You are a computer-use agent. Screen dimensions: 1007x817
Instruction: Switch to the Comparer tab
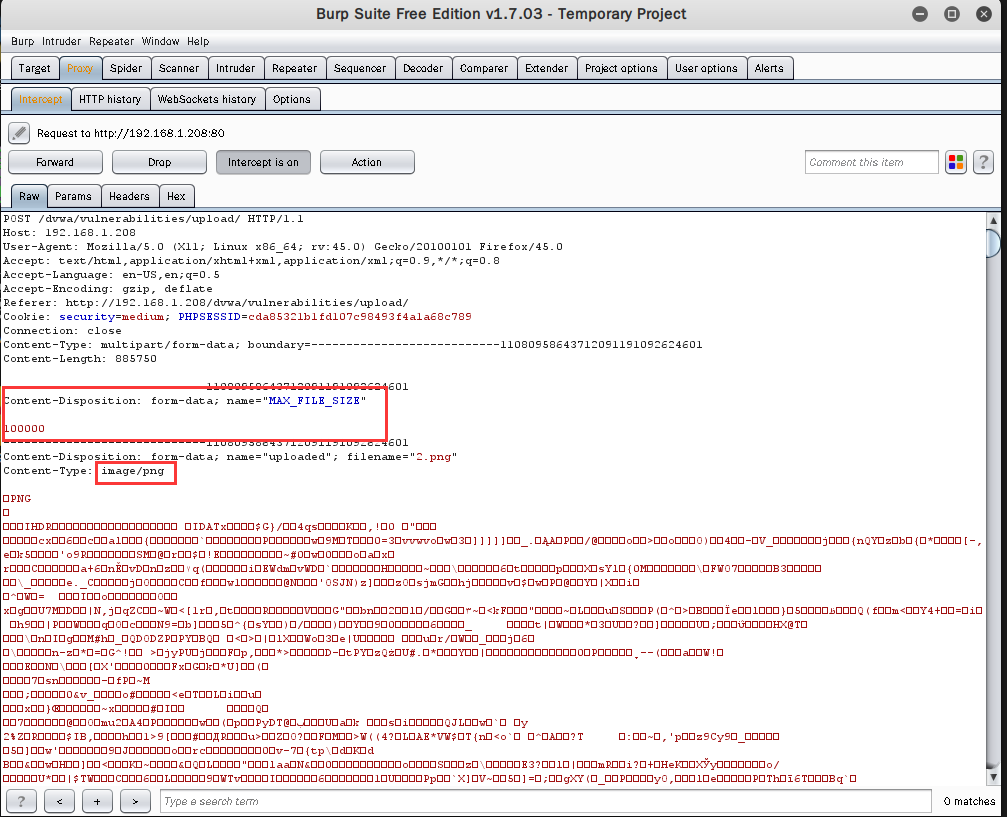click(x=484, y=68)
